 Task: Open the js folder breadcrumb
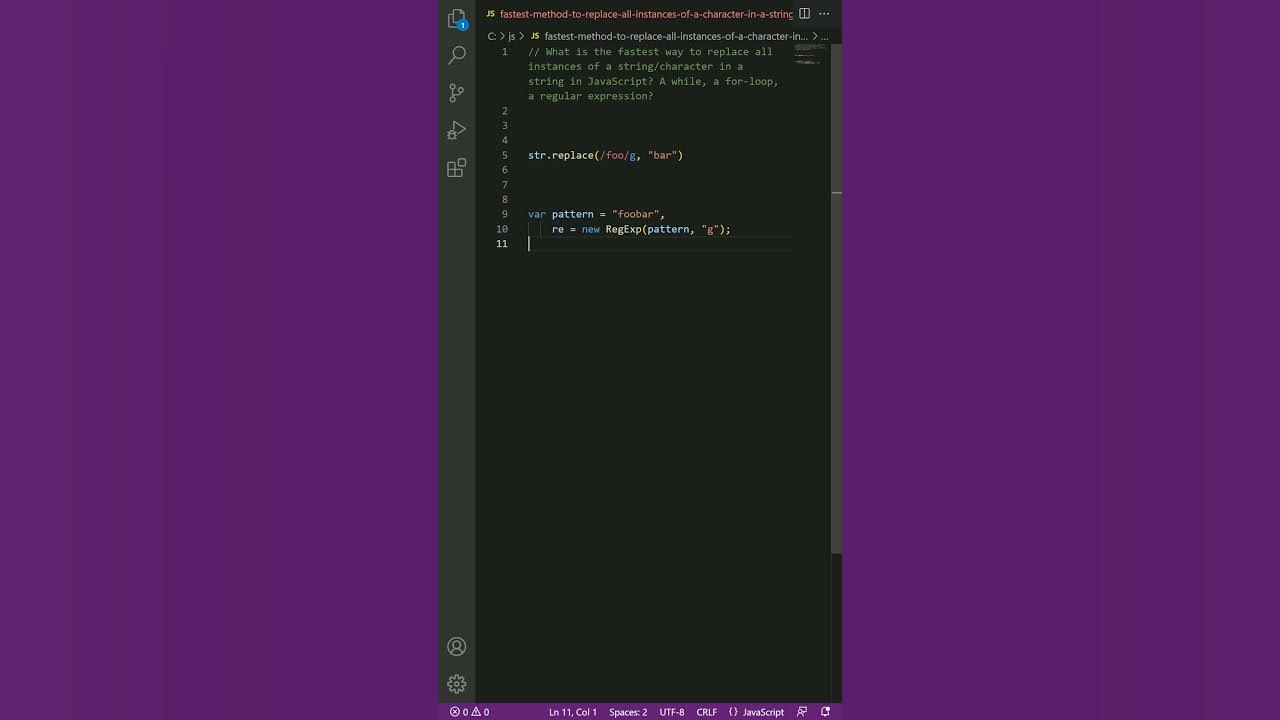click(512, 36)
